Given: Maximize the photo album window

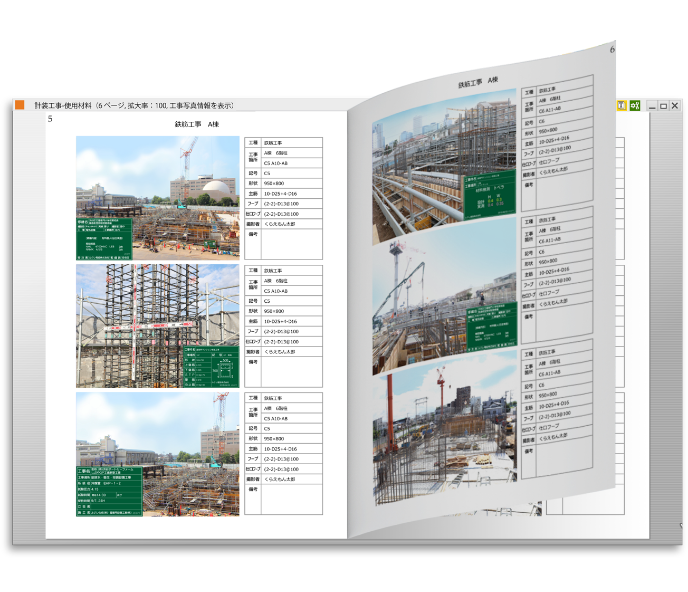Looking at the screenshot, I should (x=662, y=105).
